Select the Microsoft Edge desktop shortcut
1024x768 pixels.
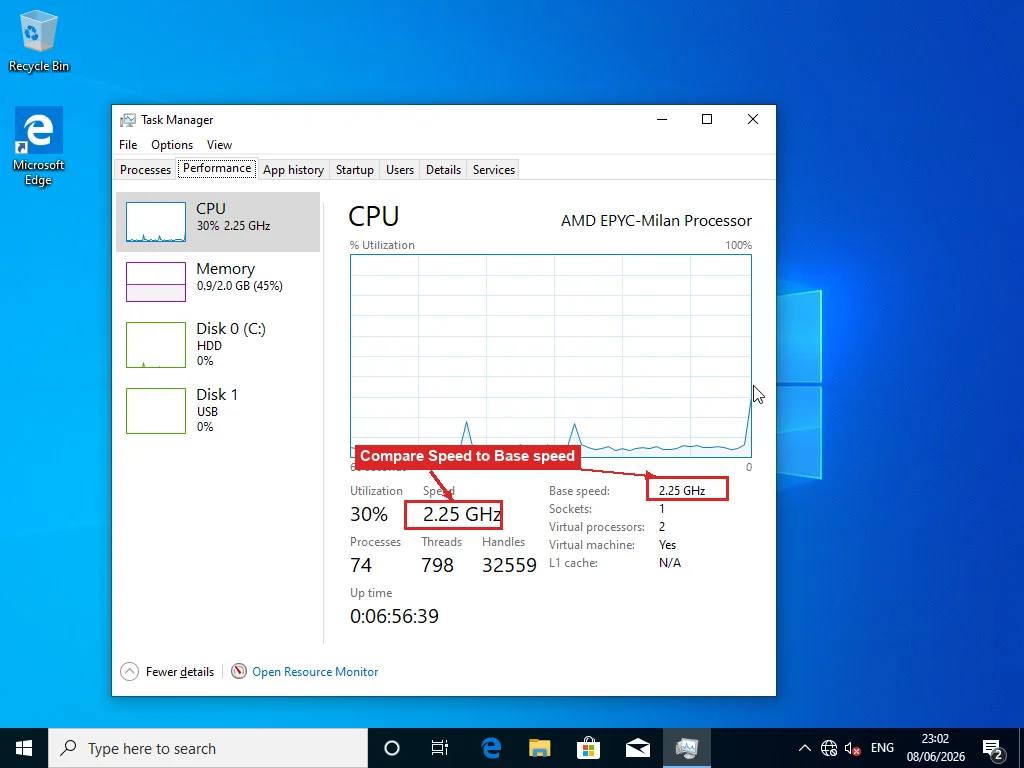[39, 146]
